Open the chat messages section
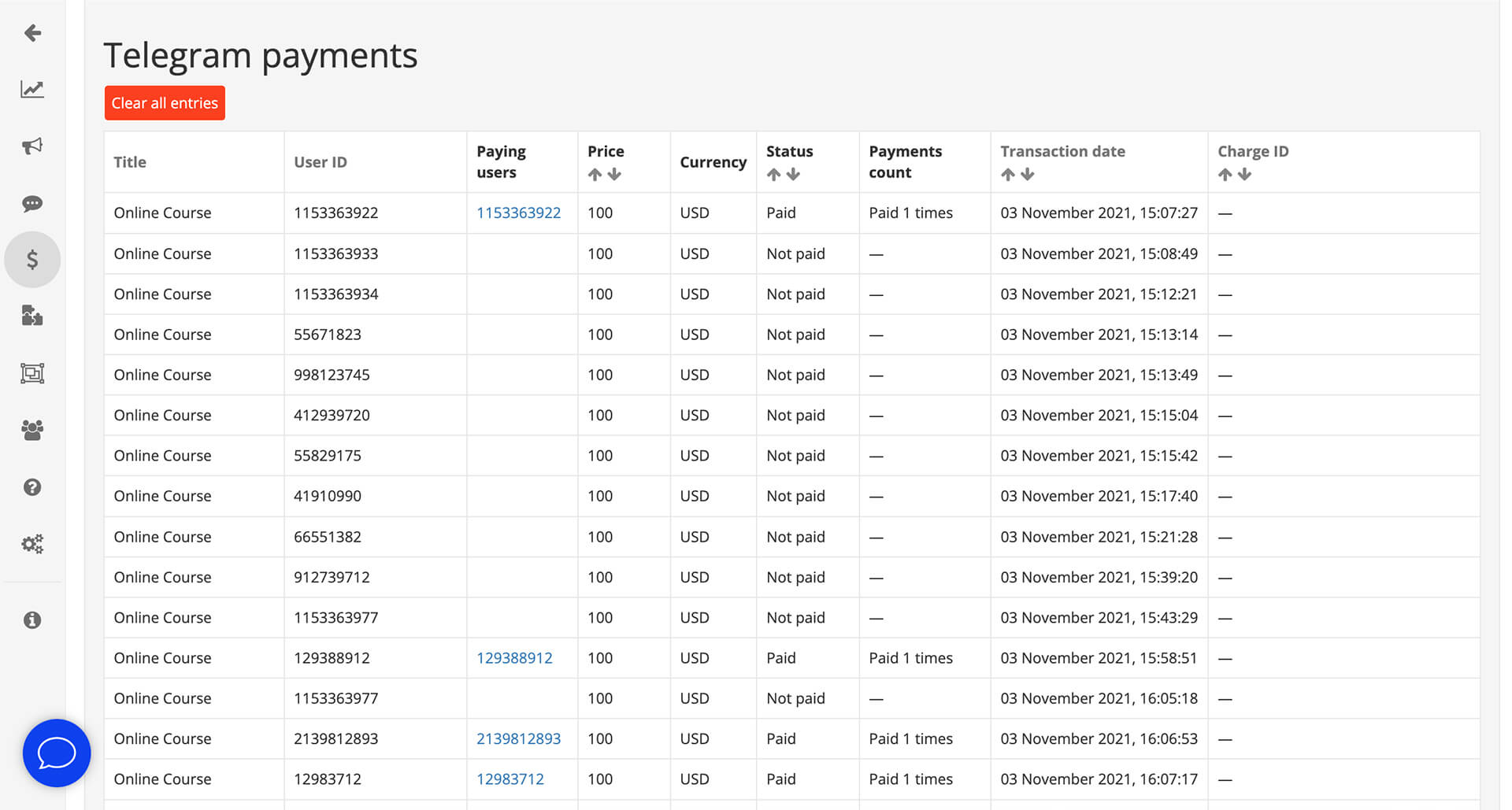Viewport: 1512px width, 810px height. pyautogui.click(x=32, y=204)
